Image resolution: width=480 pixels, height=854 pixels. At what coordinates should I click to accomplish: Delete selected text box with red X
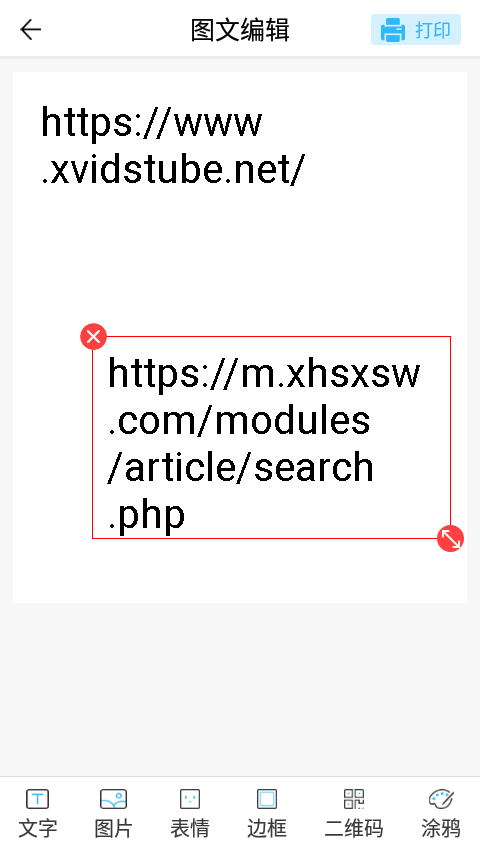click(x=93, y=337)
